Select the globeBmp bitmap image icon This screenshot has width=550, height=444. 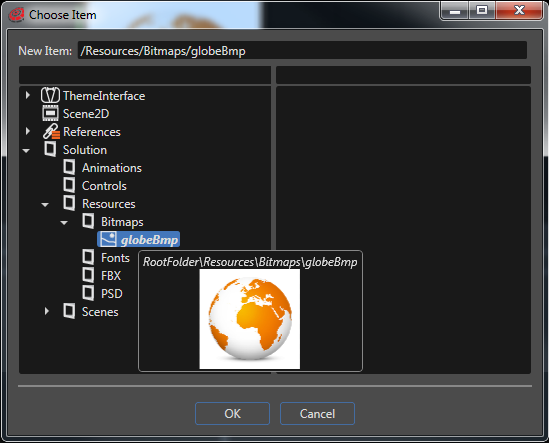[x=107, y=239]
